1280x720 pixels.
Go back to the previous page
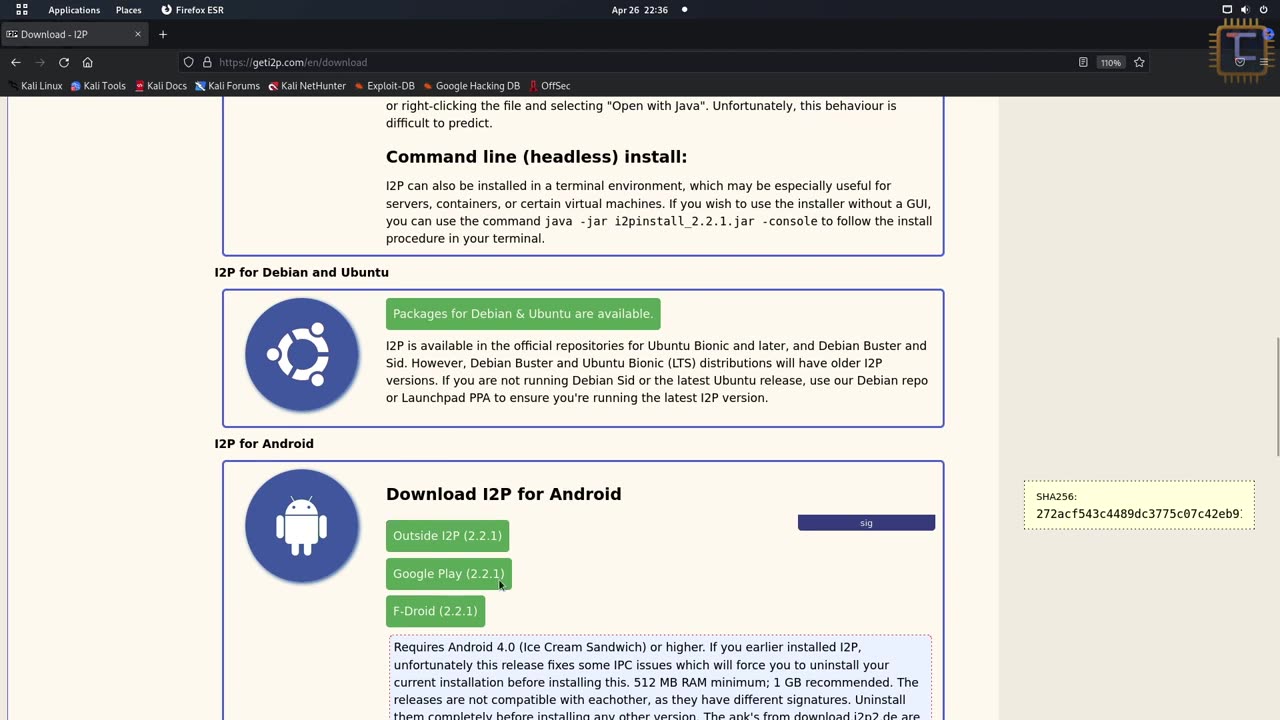[16, 62]
